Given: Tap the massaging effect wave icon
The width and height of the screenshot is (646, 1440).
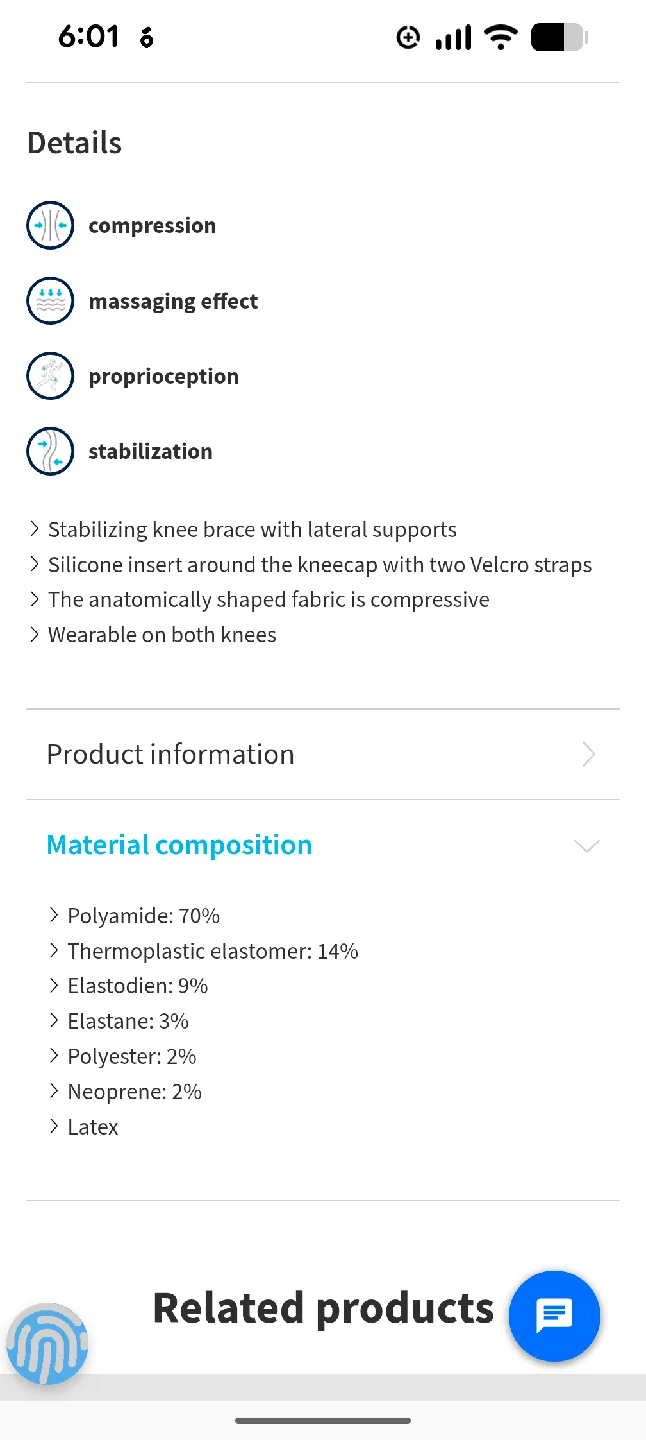Looking at the screenshot, I should [50, 301].
